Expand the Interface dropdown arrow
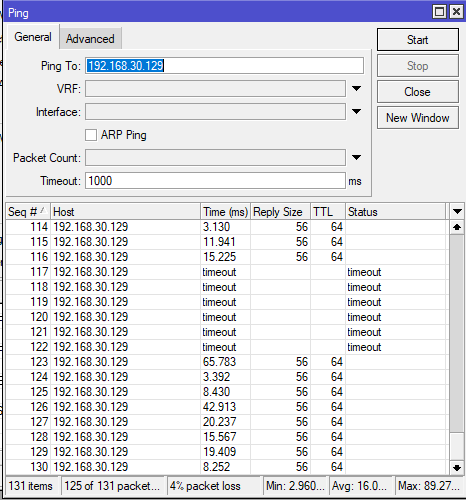The width and height of the screenshot is (466, 500). [x=356, y=112]
